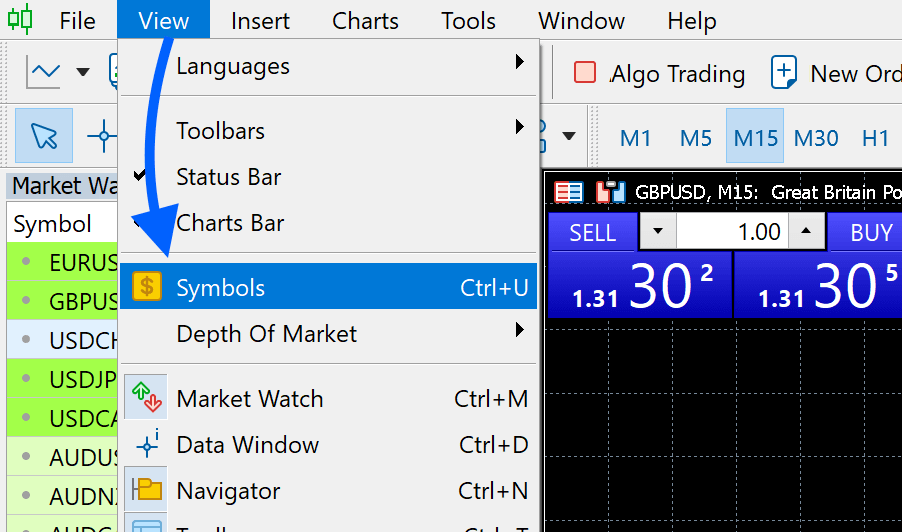Viewport: 902px width, 532px height.
Task: Click the red-blue panel icon on GBPUSD chart
Action: 568,192
